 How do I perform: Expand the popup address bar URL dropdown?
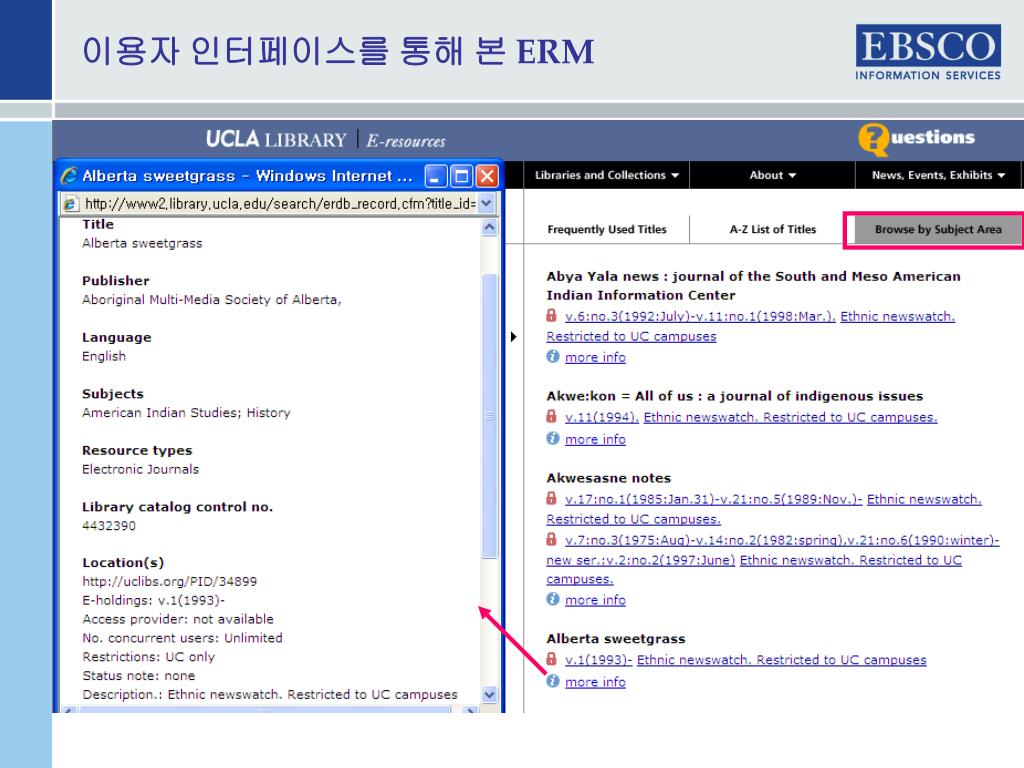pos(486,204)
